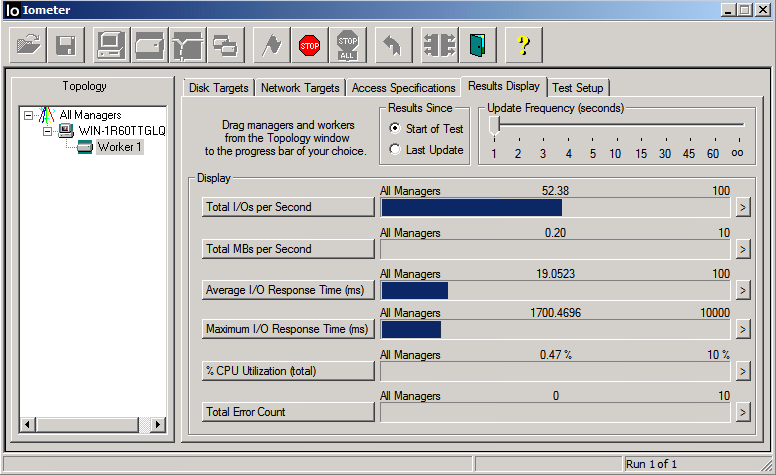Open presentation meter for Total Error Count
This screenshot has height=475, width=776.
(742, 413)
